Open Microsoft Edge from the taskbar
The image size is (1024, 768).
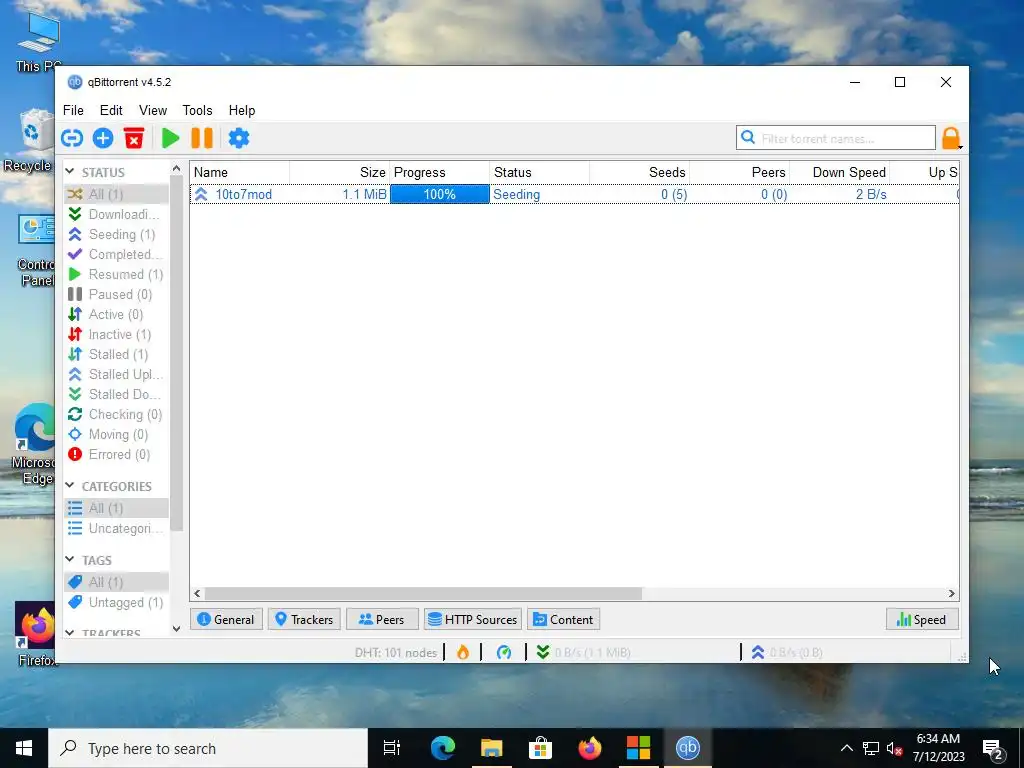[x=443, y=748]
